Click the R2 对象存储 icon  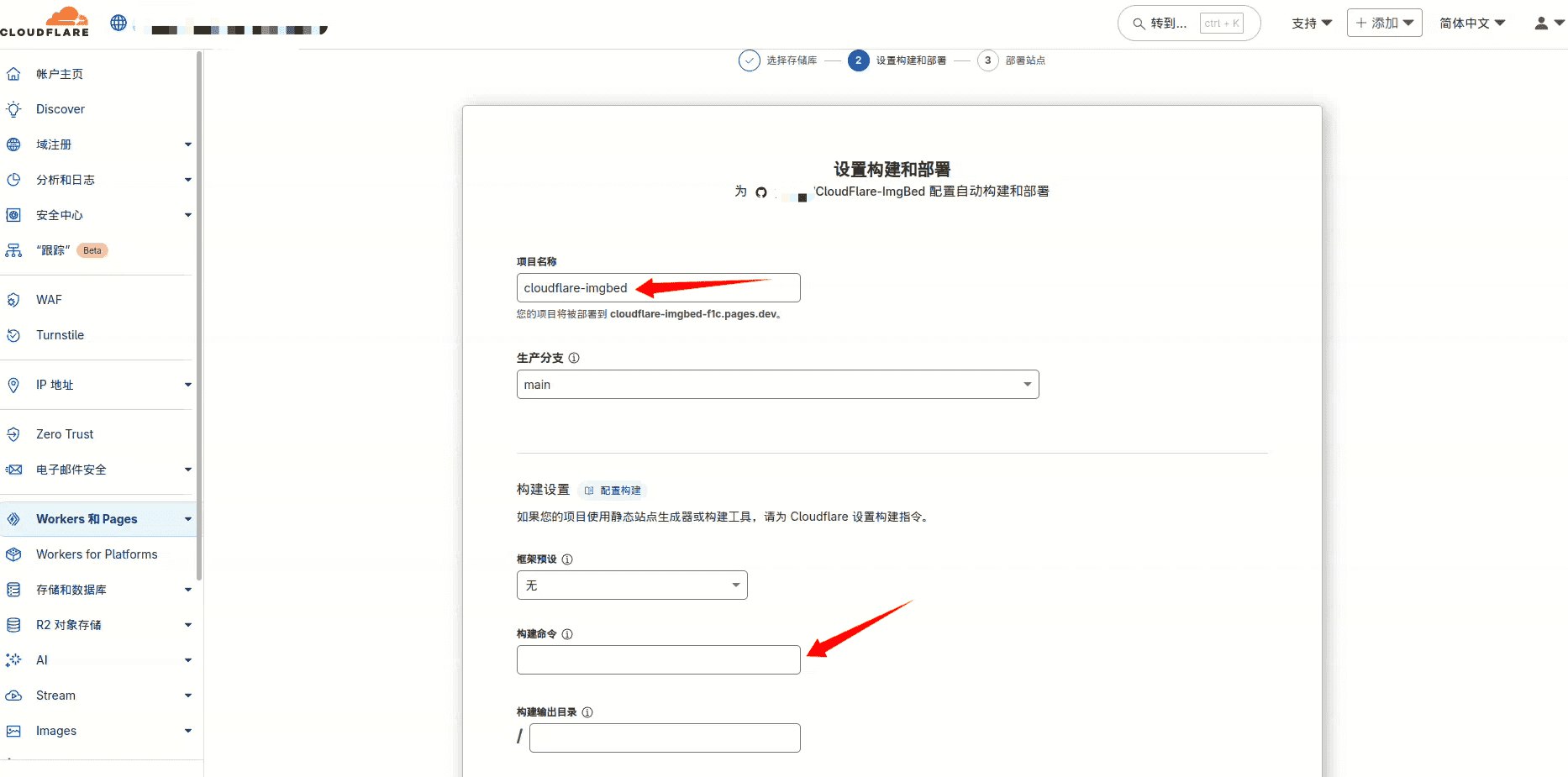(13, 625)
